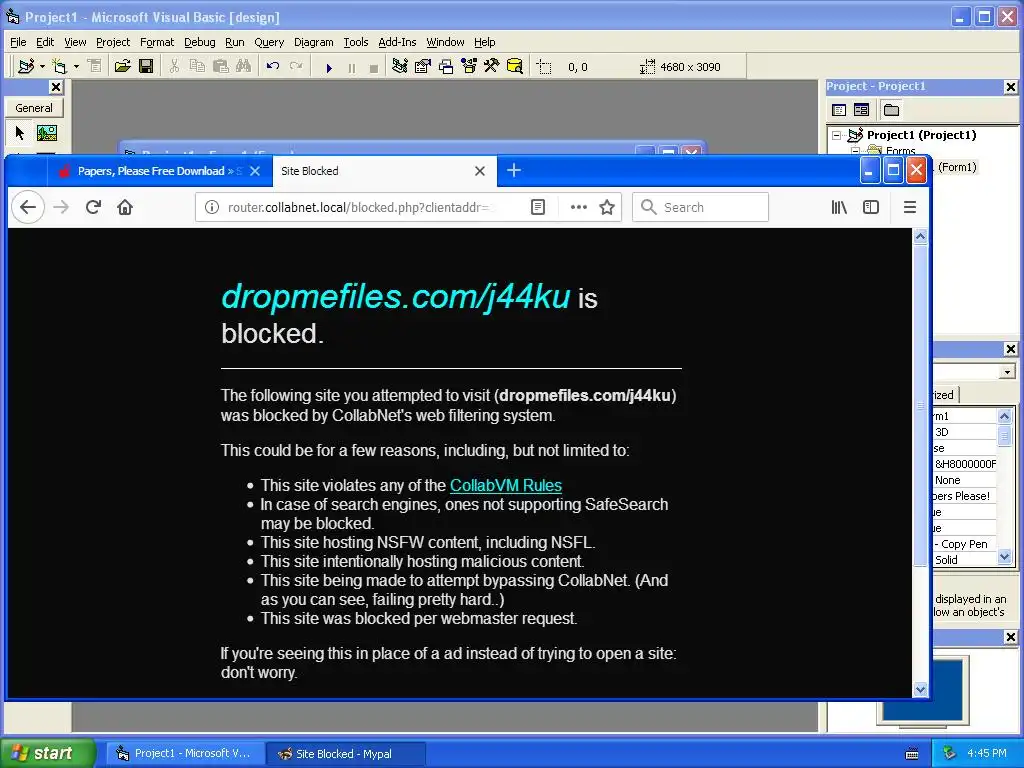Image resolution: width=1024 pixels, height=768 pixels.
Task: Start the project with the Run button
Action: [x=329, y=67]
